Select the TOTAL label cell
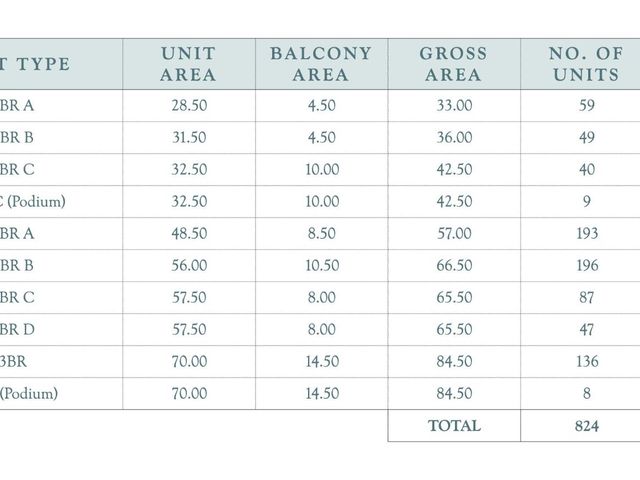Viewport: 640px width, 480px height. coord(454,426)
